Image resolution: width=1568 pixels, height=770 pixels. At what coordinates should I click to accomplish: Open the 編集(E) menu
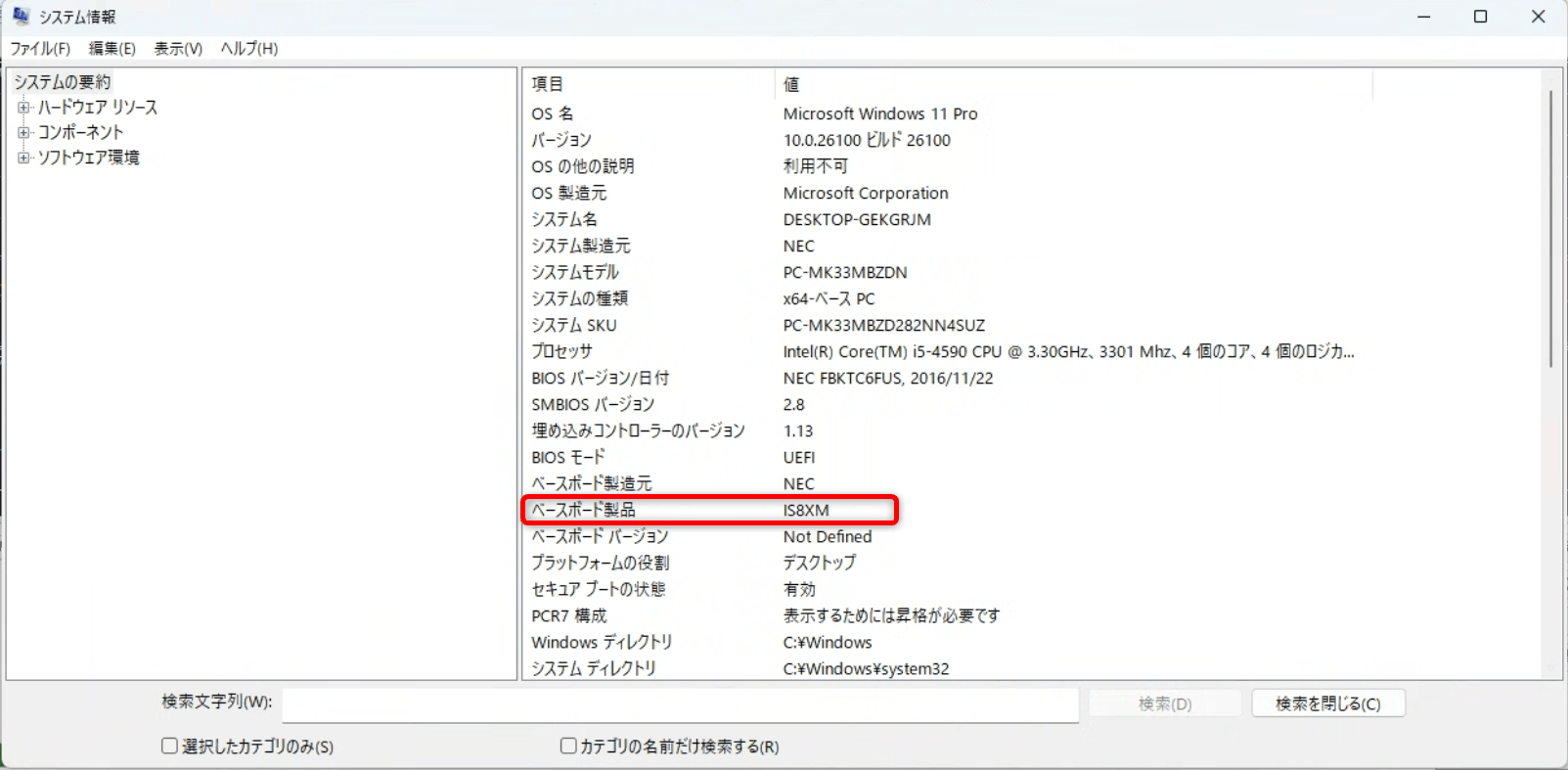coord(112,49)
